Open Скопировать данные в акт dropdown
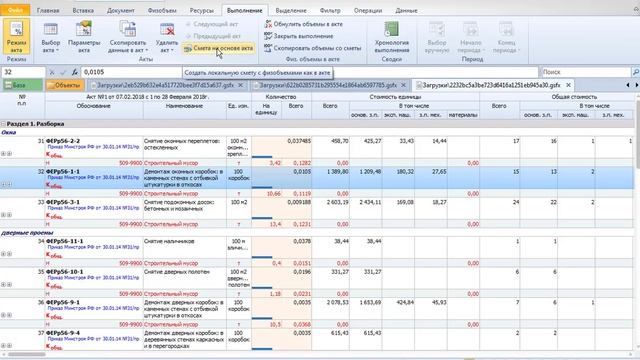Screen dimensions: 640x360 128,38
